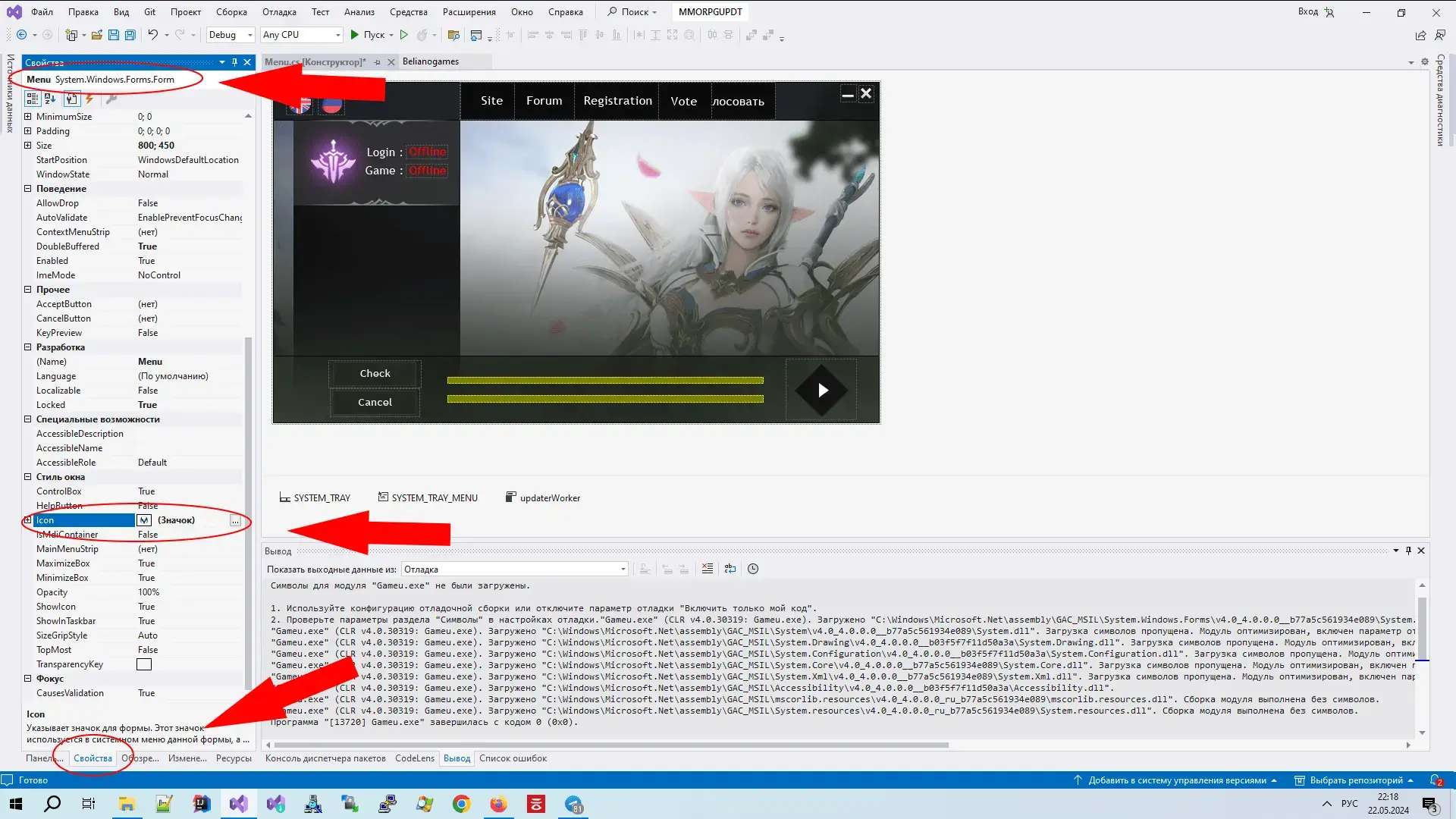The image size is (1456, 819).
Task: Open File Explorer on taskbar
Action: coord(127,804)
